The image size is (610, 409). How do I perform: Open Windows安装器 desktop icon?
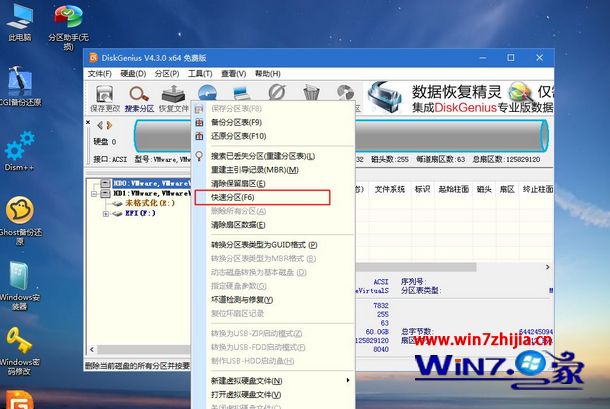[19, 286]
